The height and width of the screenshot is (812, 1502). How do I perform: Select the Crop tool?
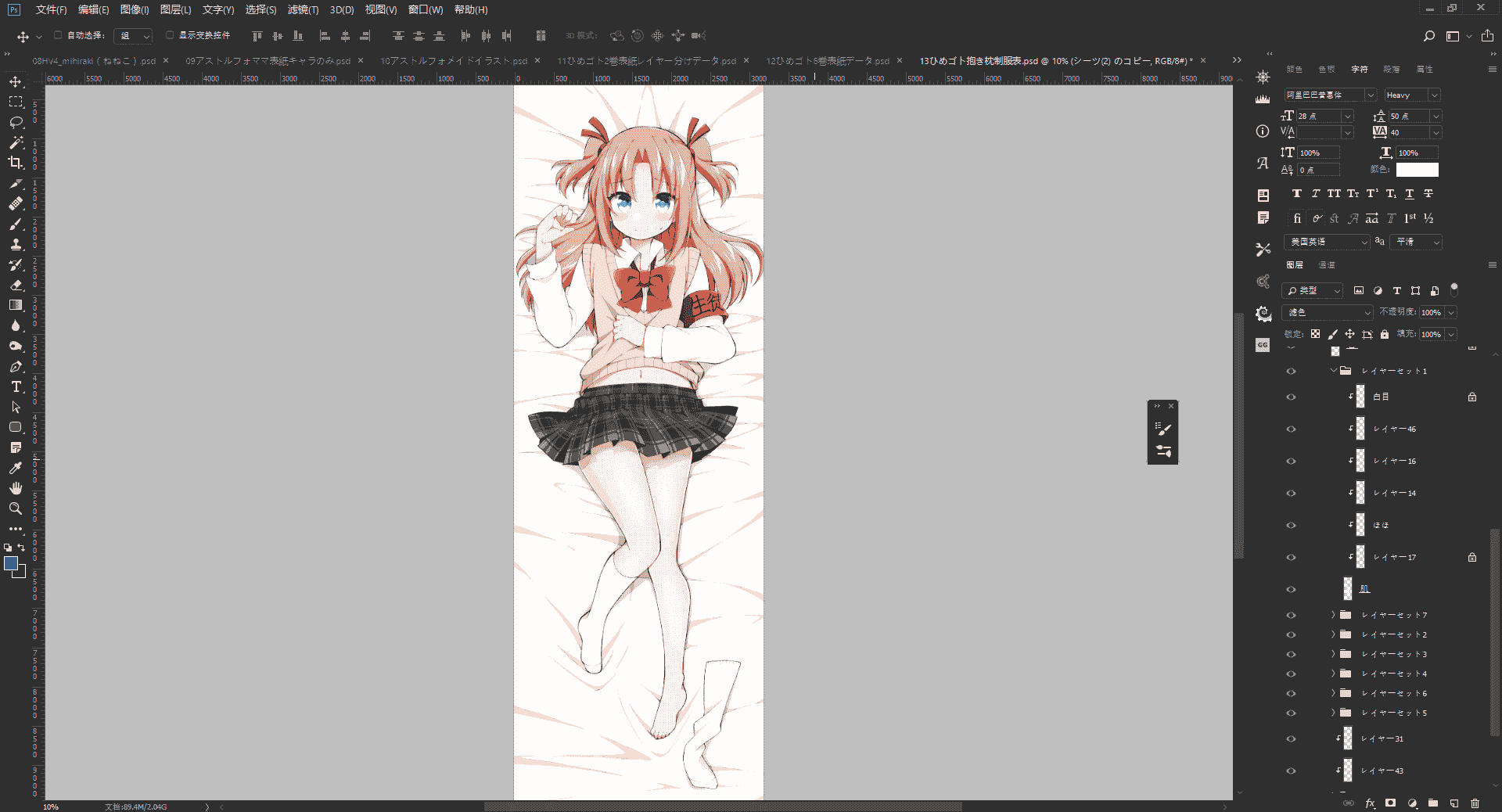(16, 163)
